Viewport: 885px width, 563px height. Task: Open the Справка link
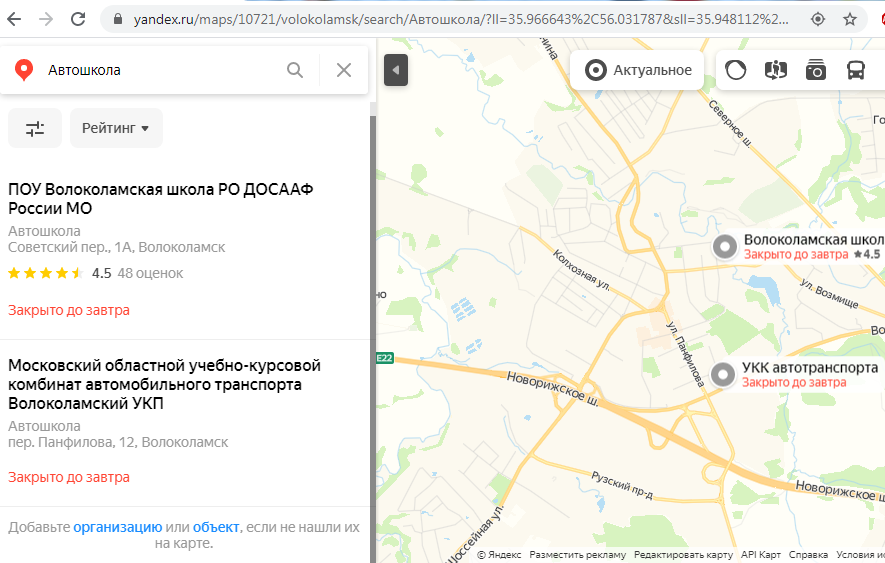coord(808,555)
